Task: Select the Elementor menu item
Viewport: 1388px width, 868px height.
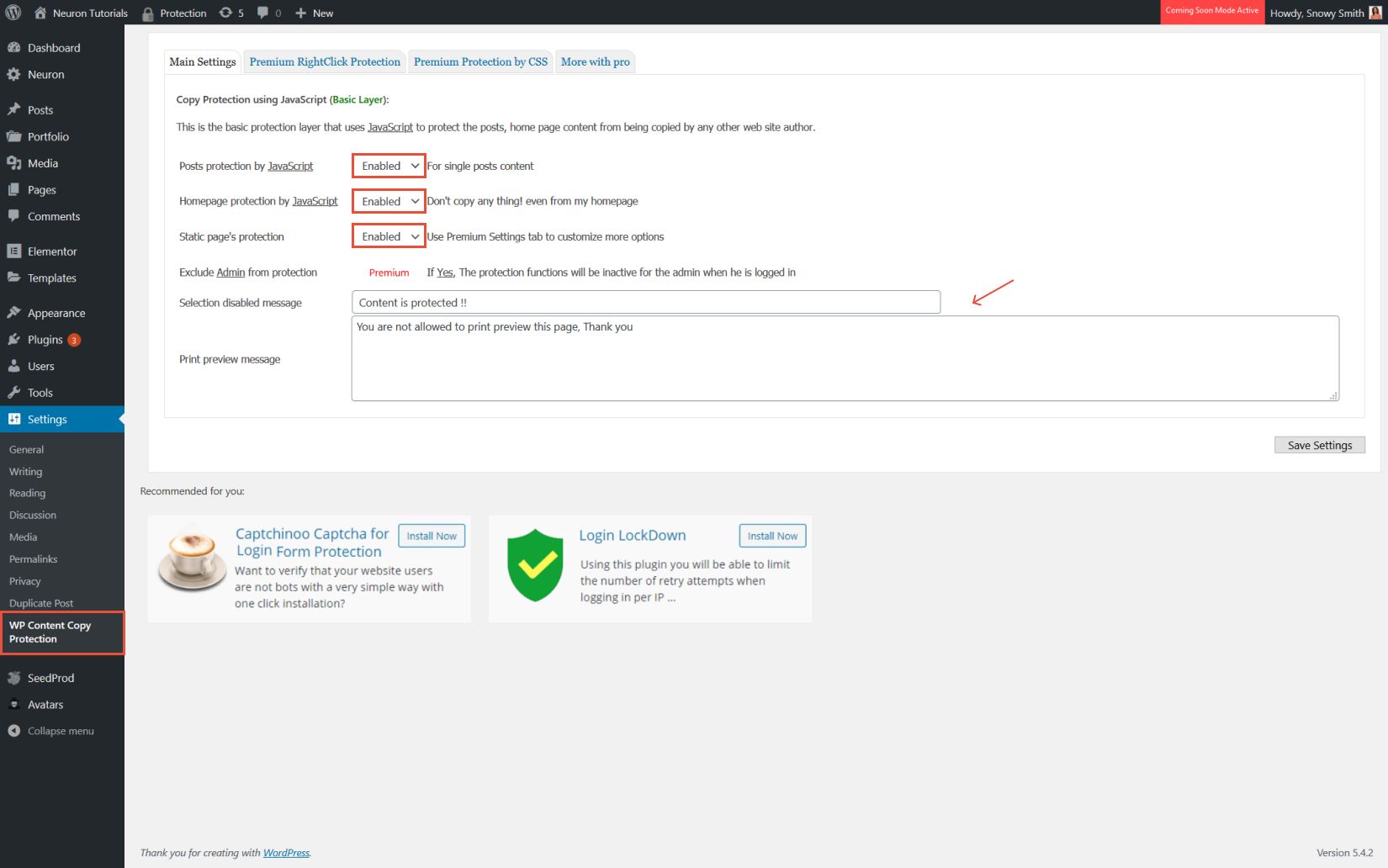Action: click(x=50, y=251)
